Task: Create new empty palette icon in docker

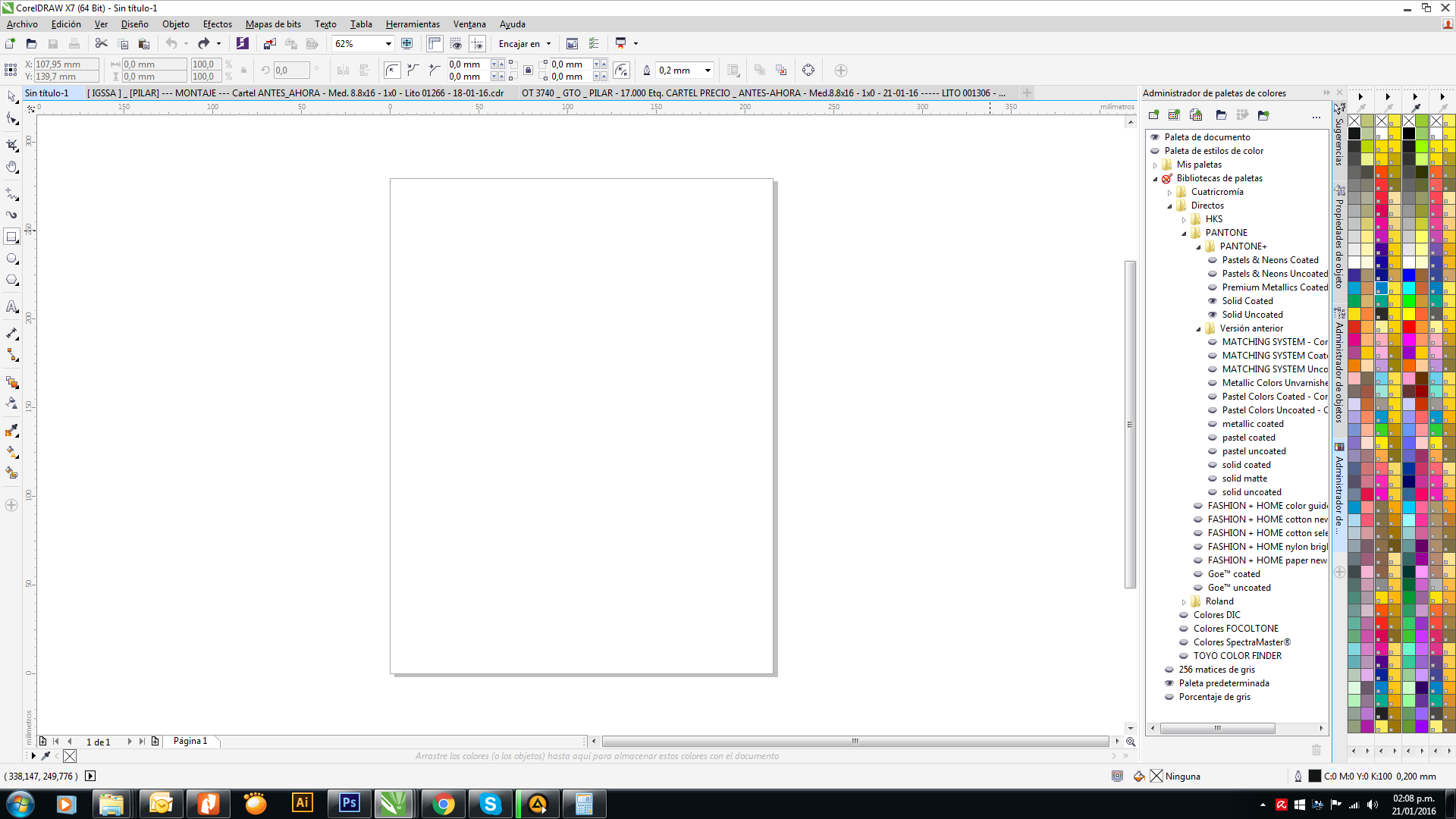Action: pos(1153,115)
